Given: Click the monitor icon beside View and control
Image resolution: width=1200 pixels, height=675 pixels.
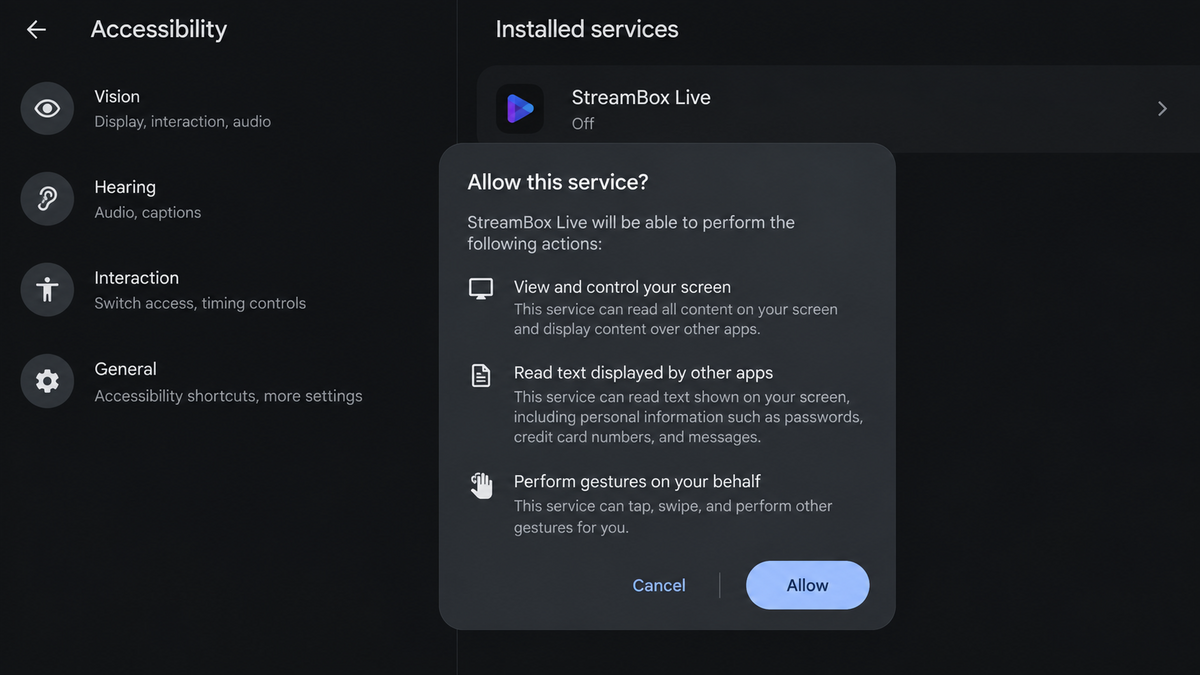Looking at the screenshot, I should click(x=481, y=289).
